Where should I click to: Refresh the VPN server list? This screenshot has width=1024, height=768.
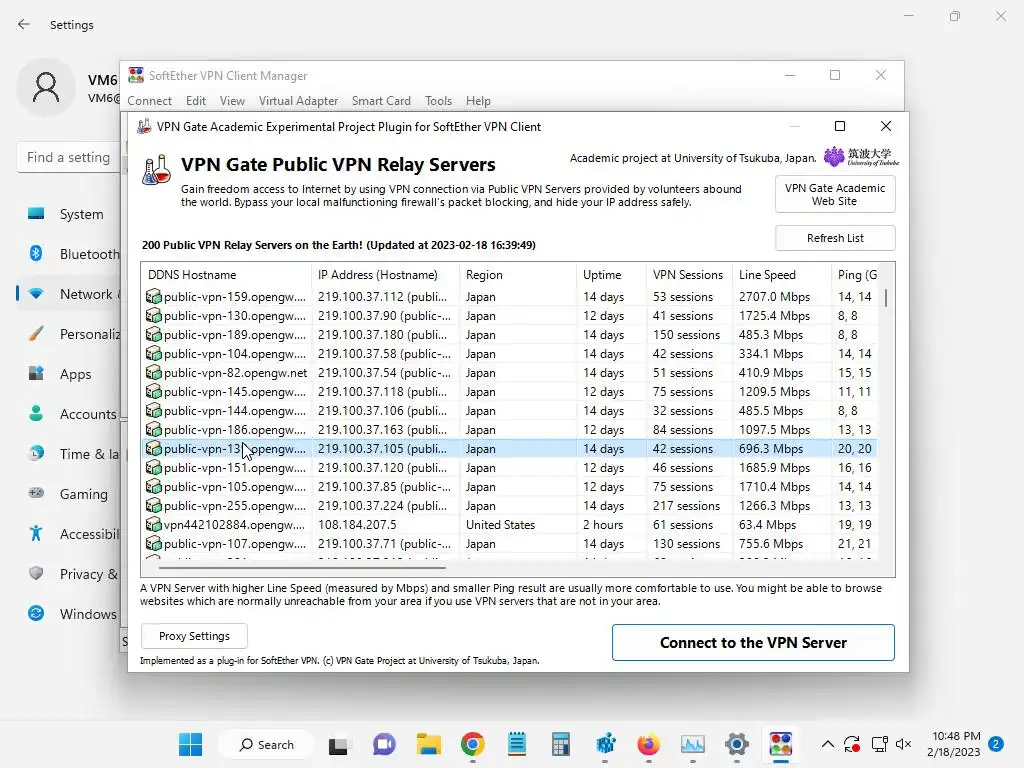[835, 238]
